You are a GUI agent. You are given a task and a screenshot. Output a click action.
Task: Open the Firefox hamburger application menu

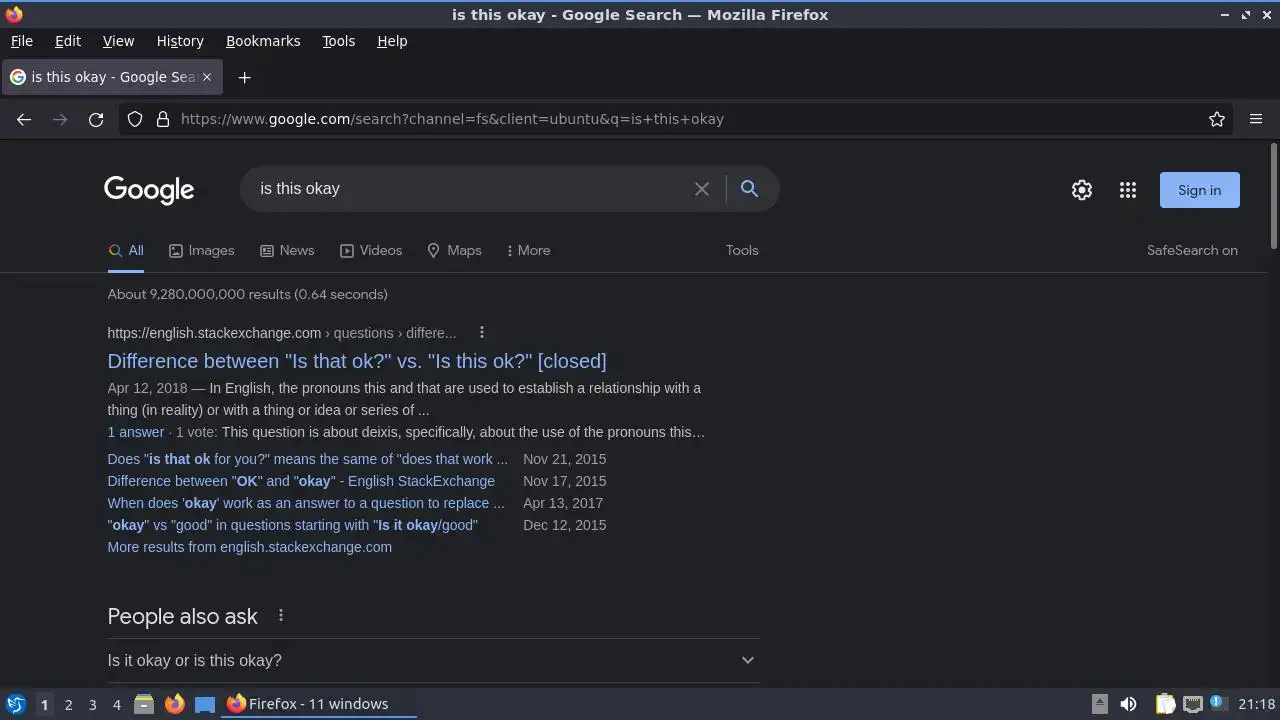(x=1256, y=119)
